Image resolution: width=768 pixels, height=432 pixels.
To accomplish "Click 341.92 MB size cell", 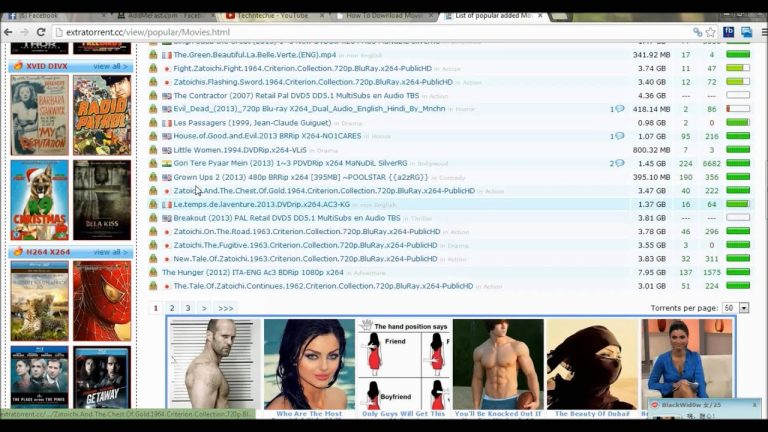I will 651,55.
